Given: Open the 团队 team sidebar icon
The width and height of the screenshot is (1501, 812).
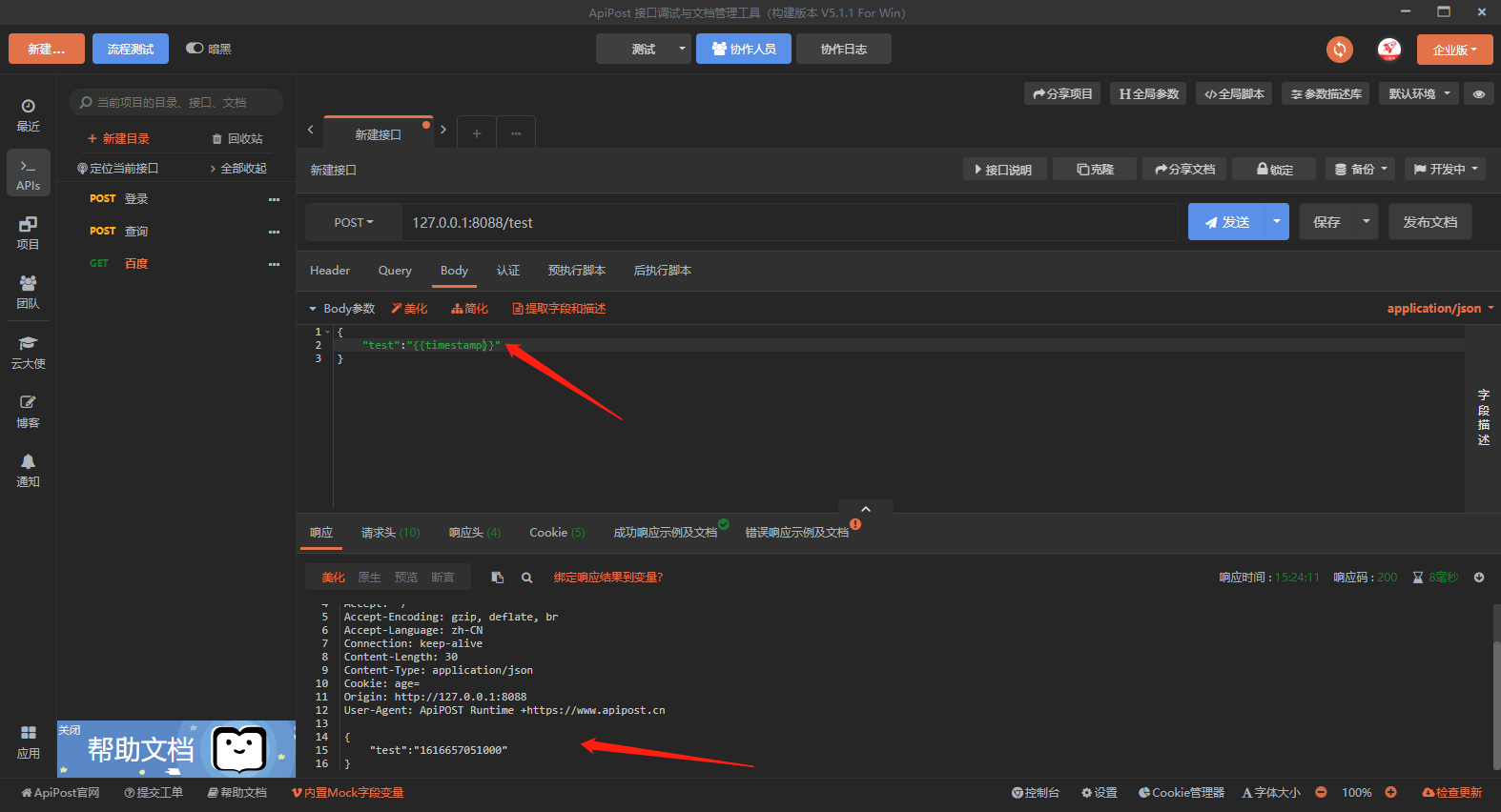Looking at the screenshot, I should (x=28, y=292).
